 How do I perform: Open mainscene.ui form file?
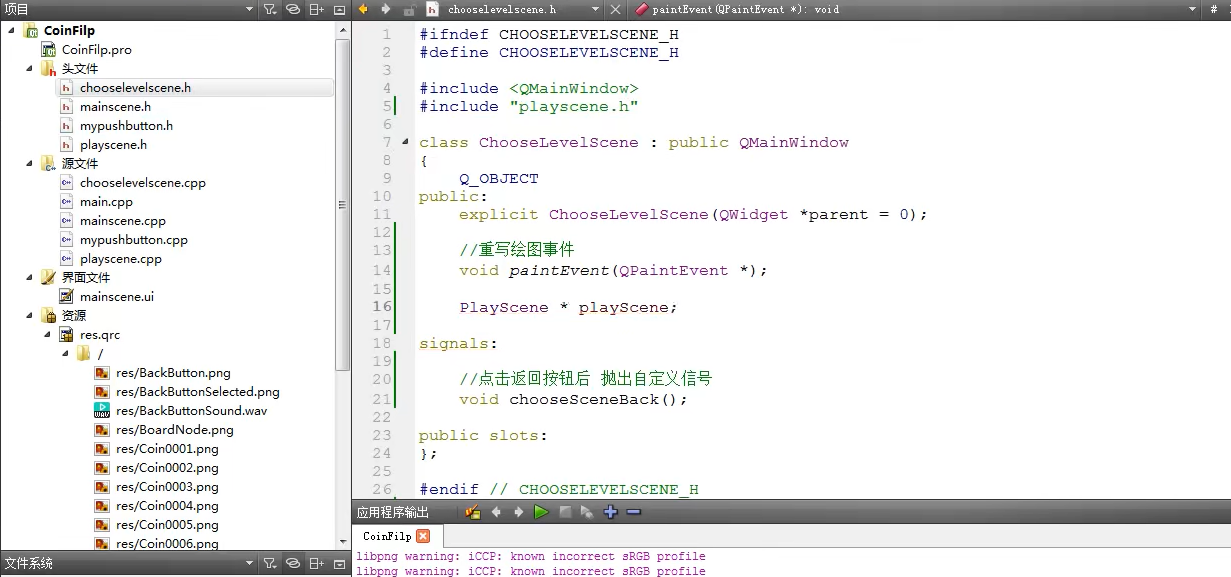click(x=116, y=297)
